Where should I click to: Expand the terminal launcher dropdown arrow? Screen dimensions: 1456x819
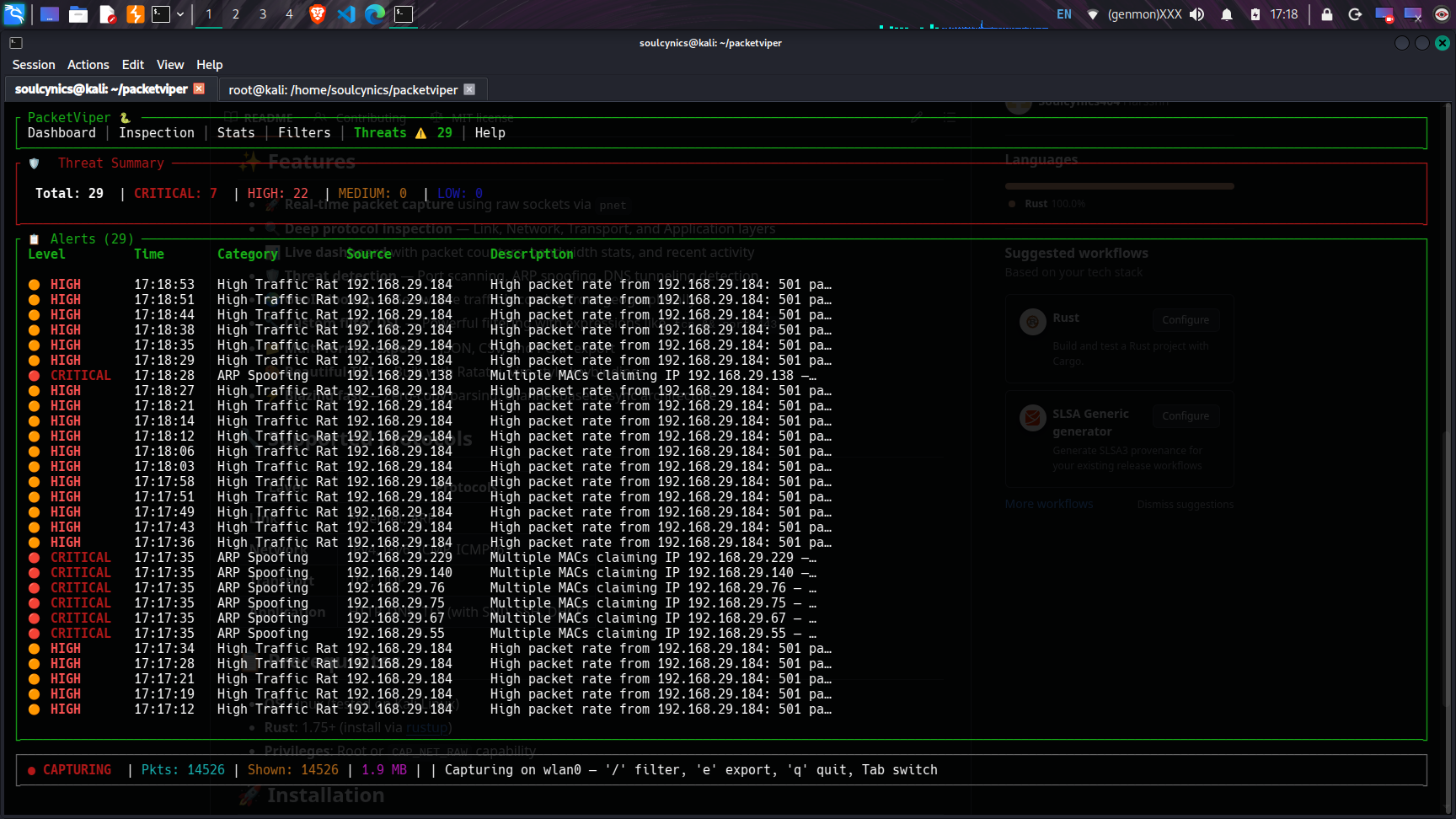pos(180,14)
